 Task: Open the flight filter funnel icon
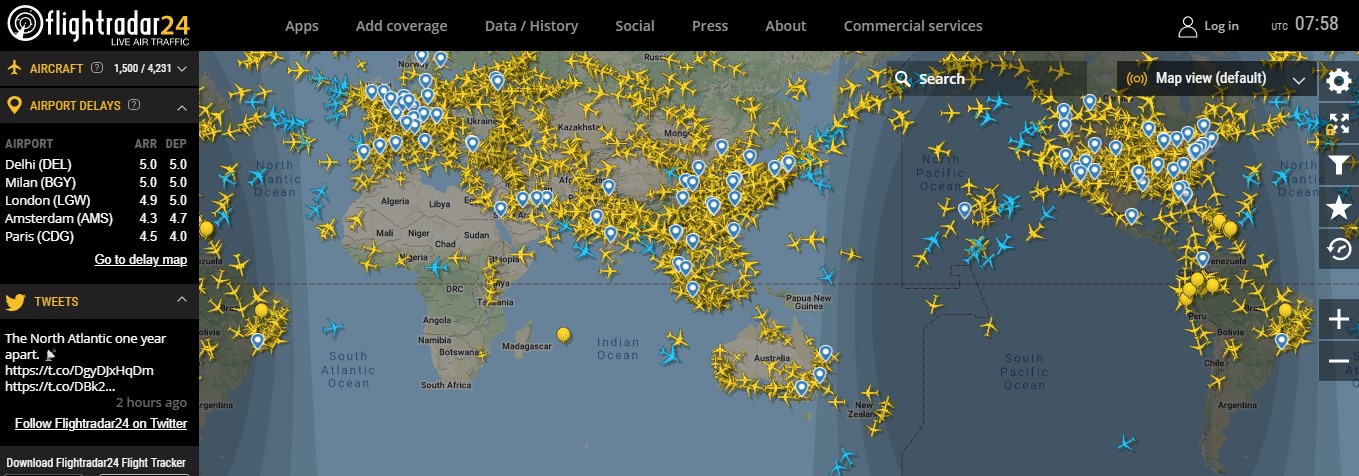(1339, 166)
